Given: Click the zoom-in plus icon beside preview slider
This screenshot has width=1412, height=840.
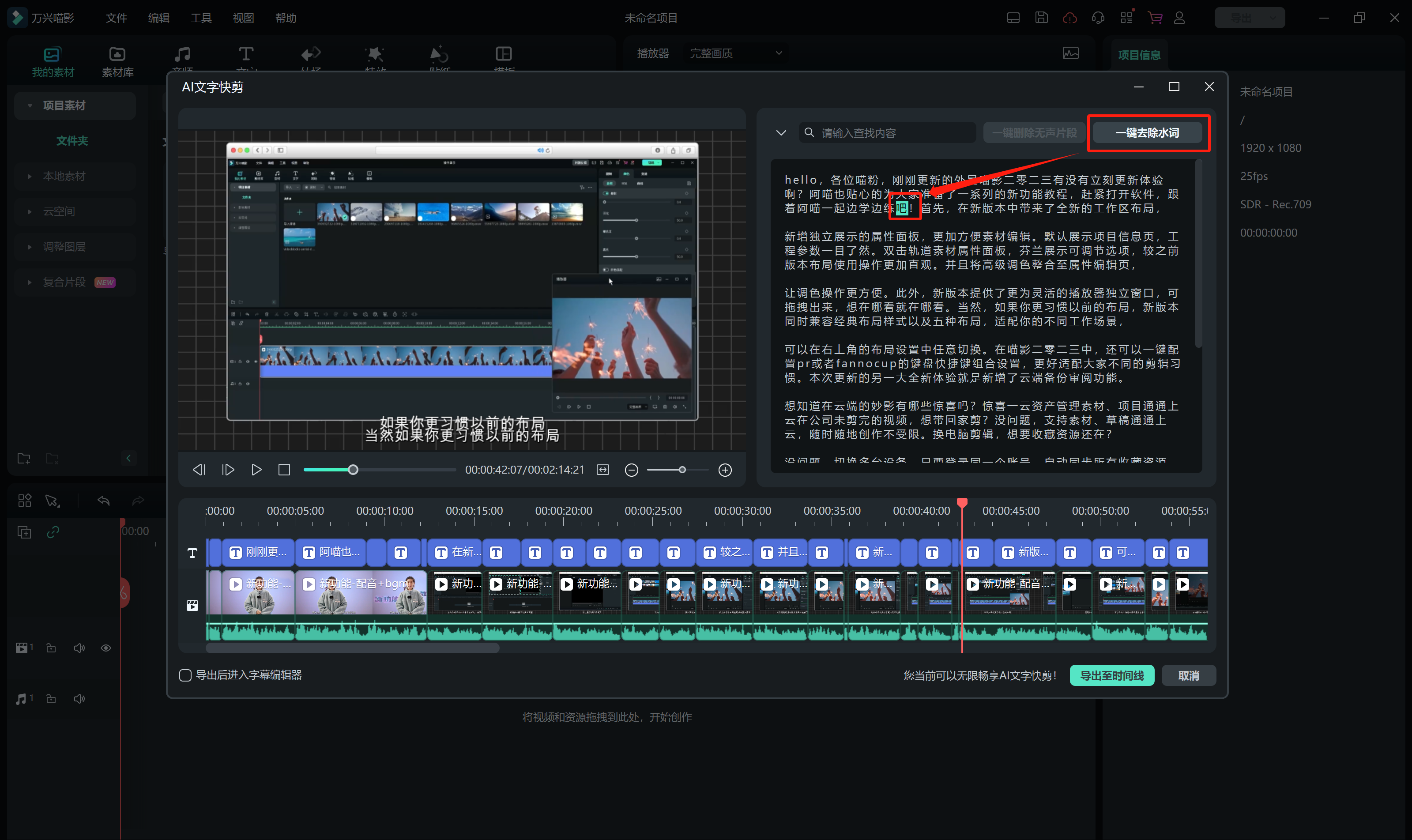Looking at the screenshot, I should (725, 470).
